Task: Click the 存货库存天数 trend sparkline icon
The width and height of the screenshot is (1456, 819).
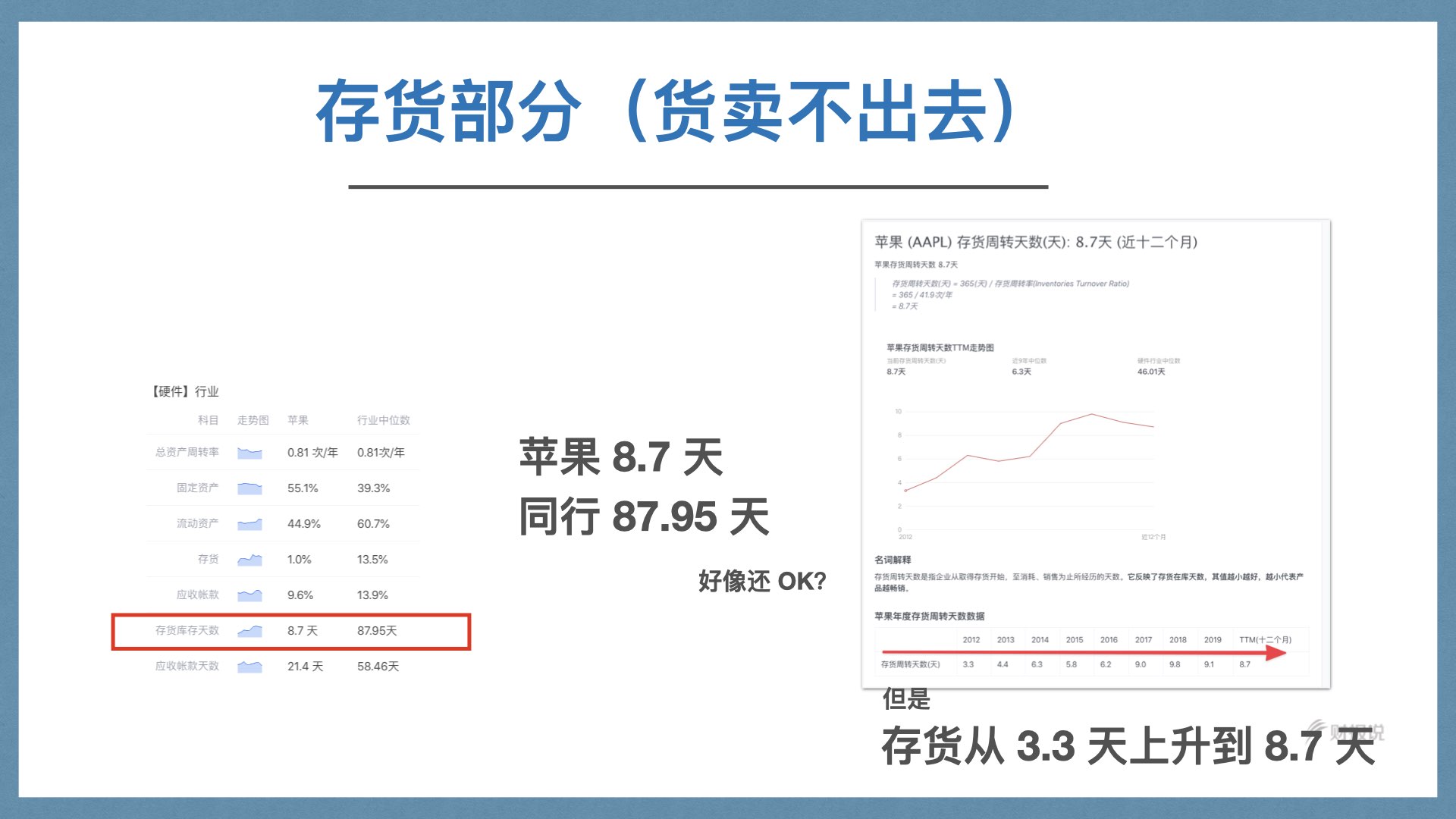Action: (249, 632)
